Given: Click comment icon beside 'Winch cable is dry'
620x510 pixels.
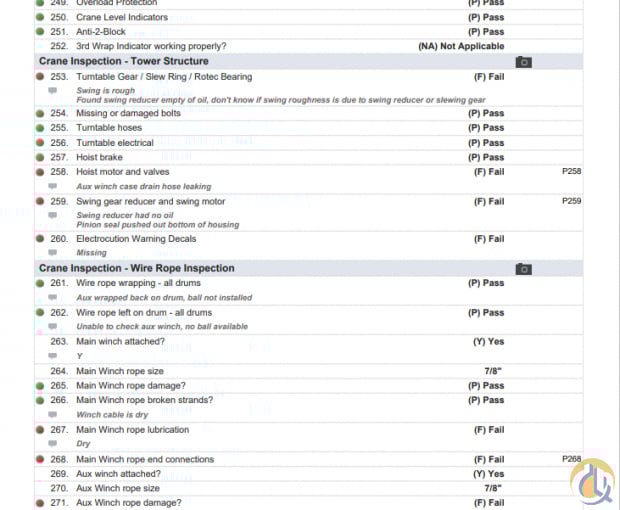Looking at the screenshot, I should (x=53, y=414).
